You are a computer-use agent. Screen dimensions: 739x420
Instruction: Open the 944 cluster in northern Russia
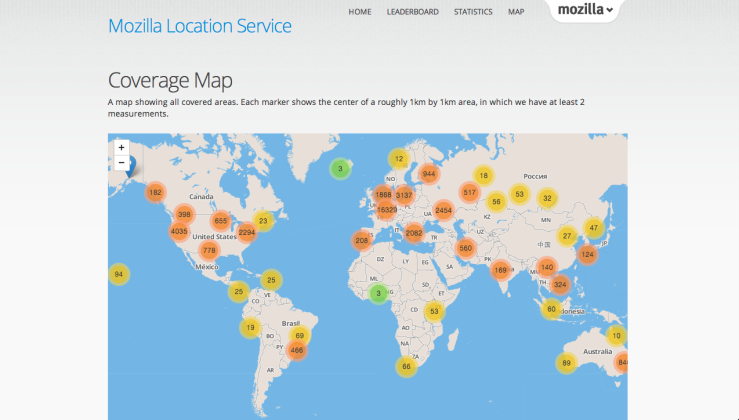tap(429, 174)
